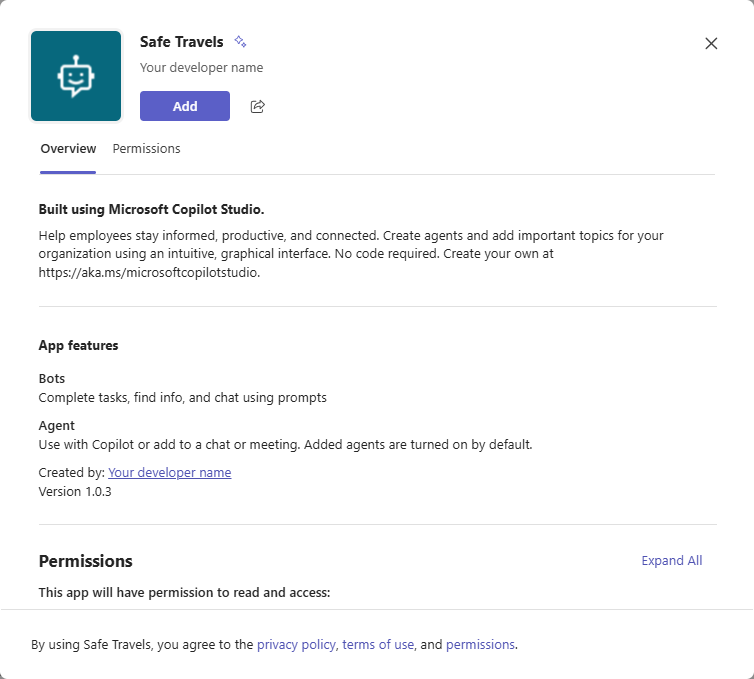Click the Copilot sparkle icon beside the title
The image size is (754, 679).
click(240, 42)
